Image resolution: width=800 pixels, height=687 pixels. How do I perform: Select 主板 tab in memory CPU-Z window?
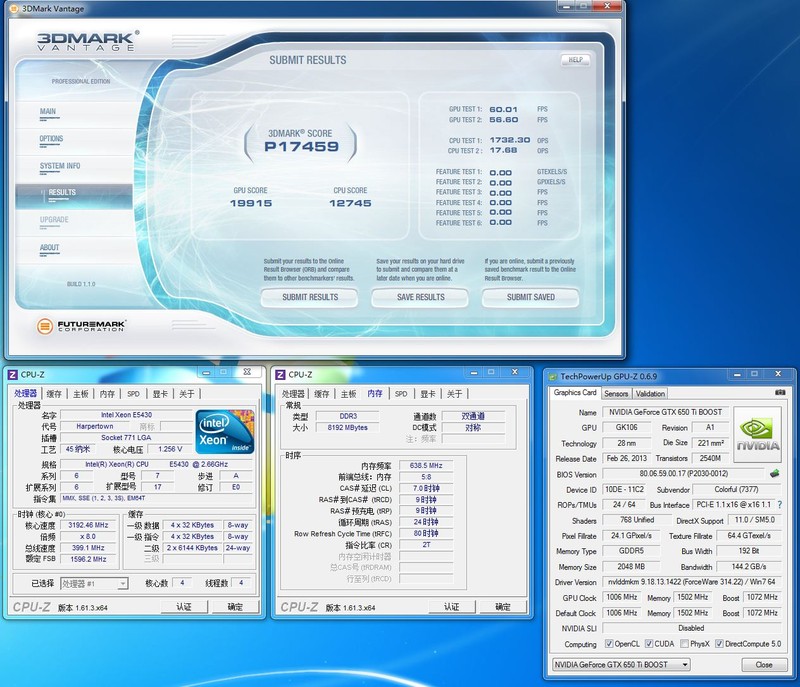click(348, 394)
